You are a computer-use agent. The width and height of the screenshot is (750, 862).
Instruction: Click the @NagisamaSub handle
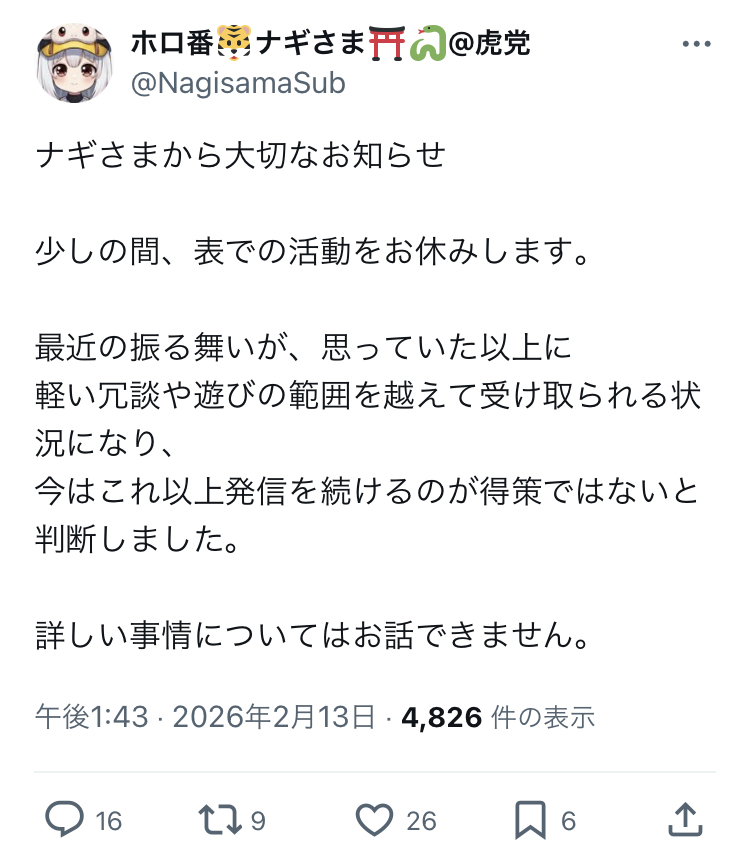[x=238, y=83]
